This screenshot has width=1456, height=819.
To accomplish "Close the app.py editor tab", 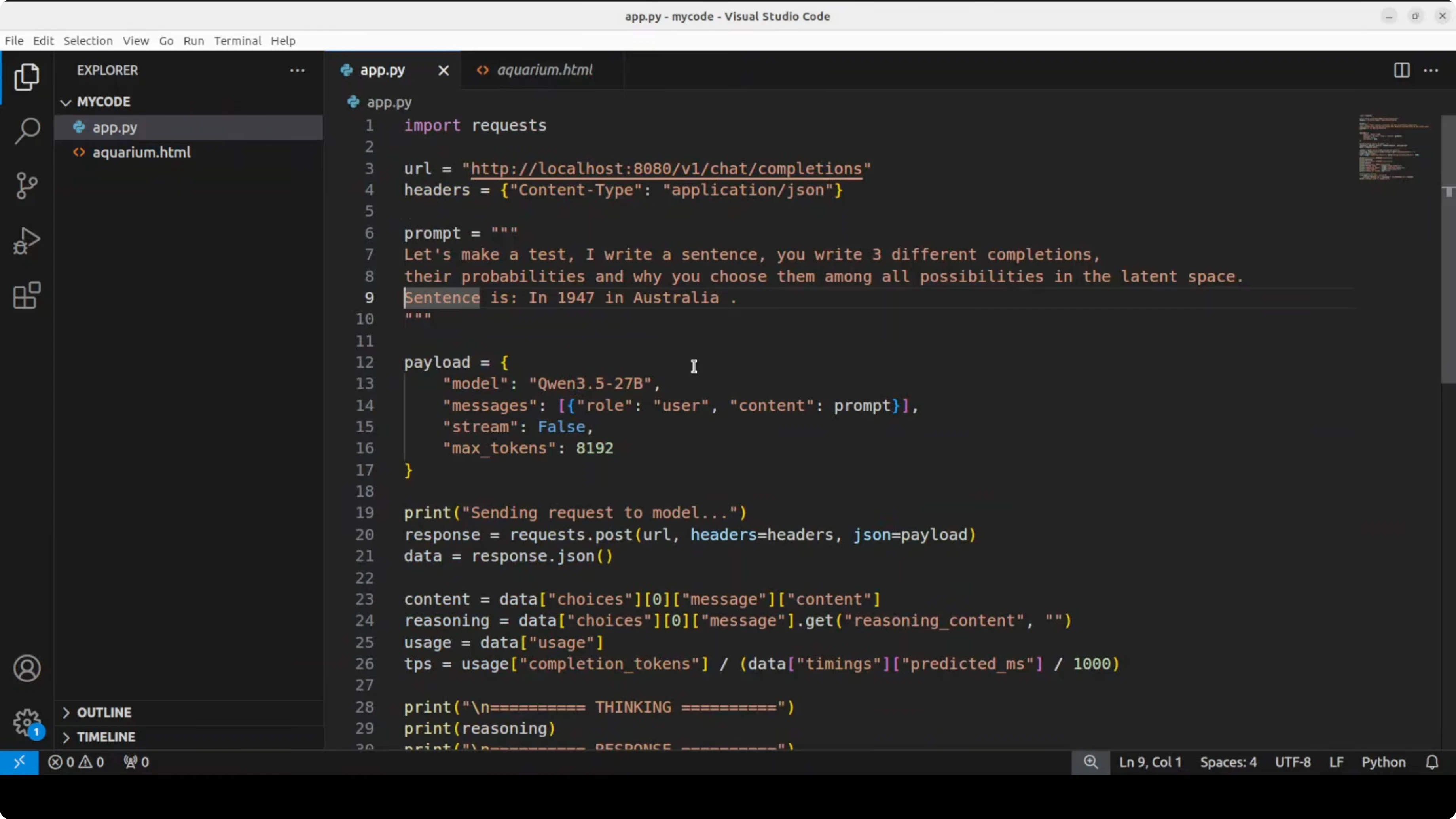I will (x=444, y=70).
